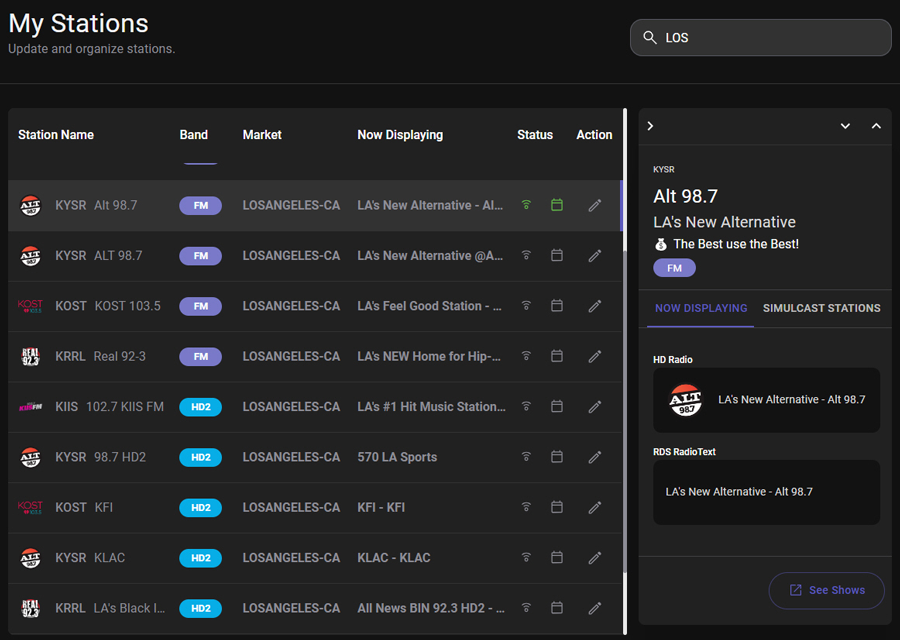Edit the KYSR 98.7 HD2 station

tap(595, 457)
